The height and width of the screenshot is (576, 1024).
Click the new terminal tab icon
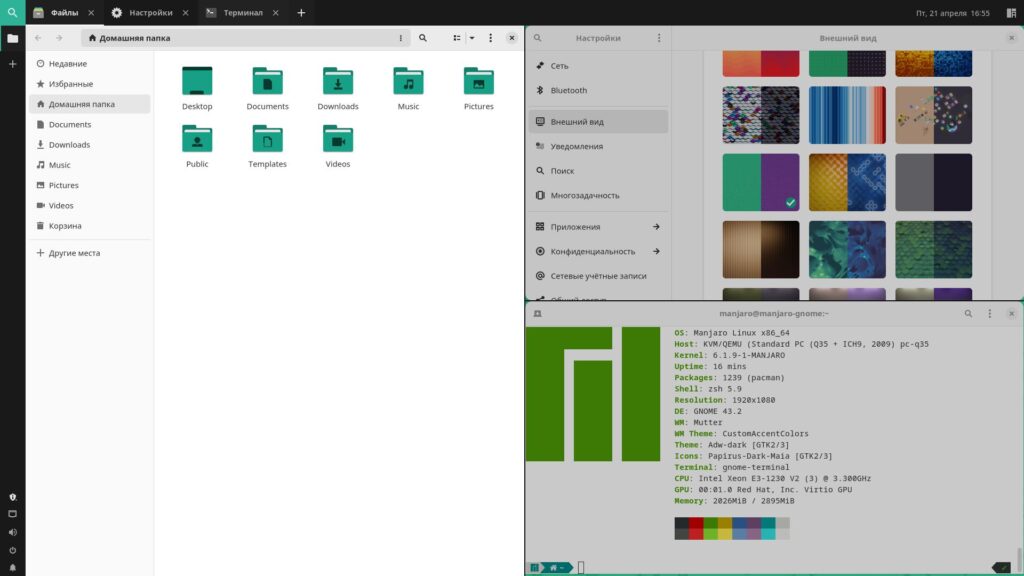pos(538,314)
